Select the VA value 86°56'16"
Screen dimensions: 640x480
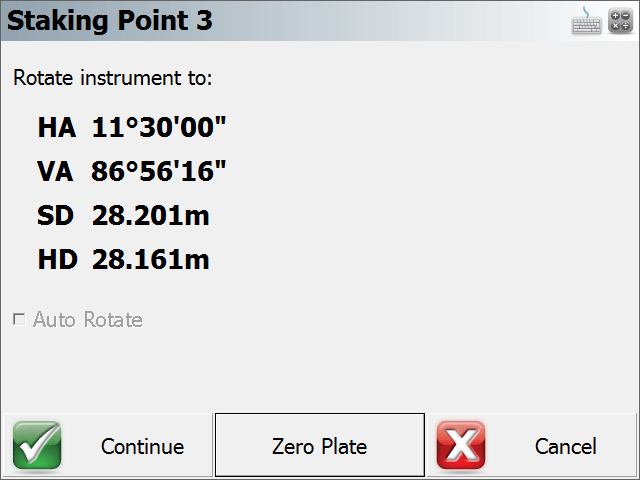(158, 171)
